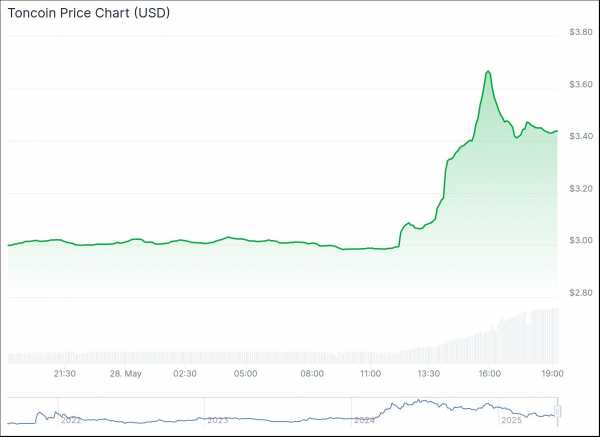Screen dimensions: 600x437
Task: Click the 16:00 time axis label
Action: [x=490, y=373]
